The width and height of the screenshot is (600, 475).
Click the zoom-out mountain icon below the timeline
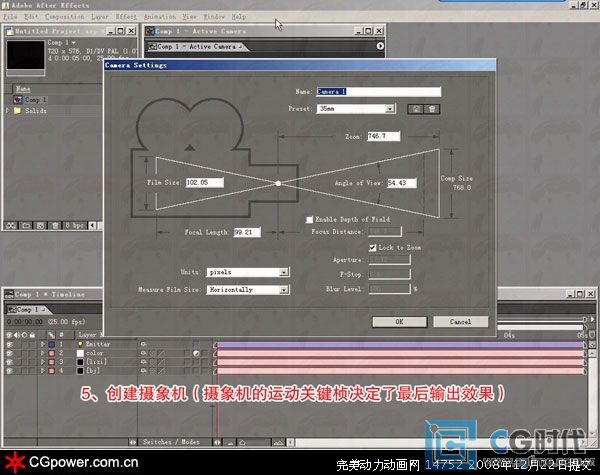click(x=230, y=442)
